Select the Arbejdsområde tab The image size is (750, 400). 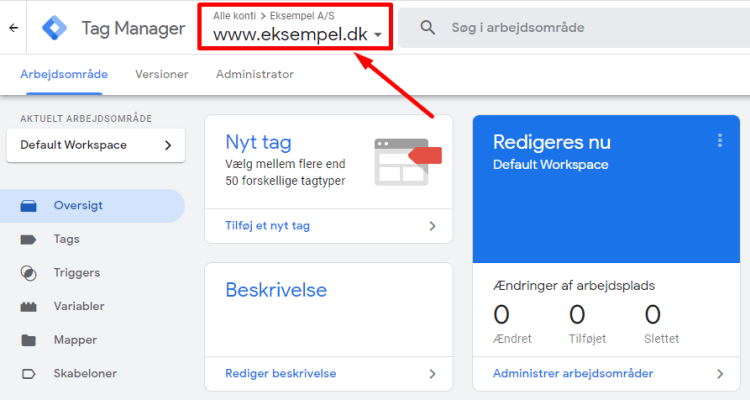tap(64, 74)
